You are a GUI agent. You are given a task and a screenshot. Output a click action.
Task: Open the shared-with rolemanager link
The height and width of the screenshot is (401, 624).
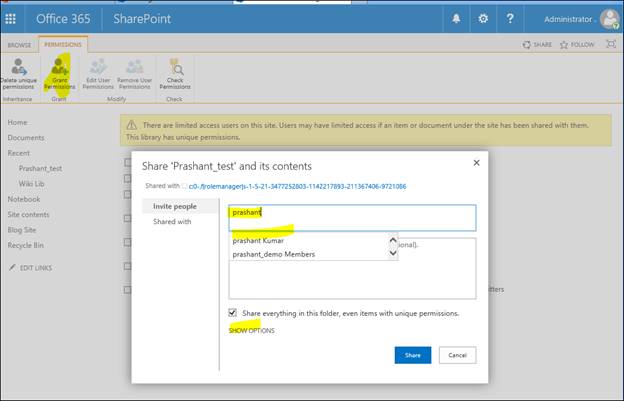pyautogui.click(x=297, y=186)
